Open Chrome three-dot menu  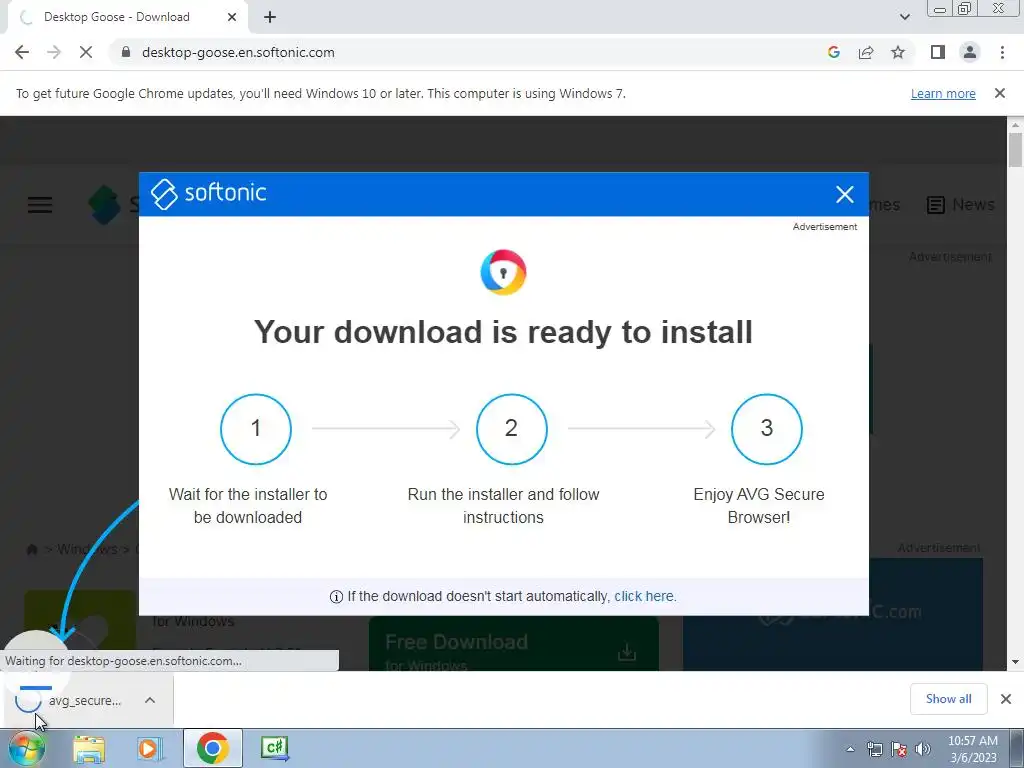(x=1002, y=52)
